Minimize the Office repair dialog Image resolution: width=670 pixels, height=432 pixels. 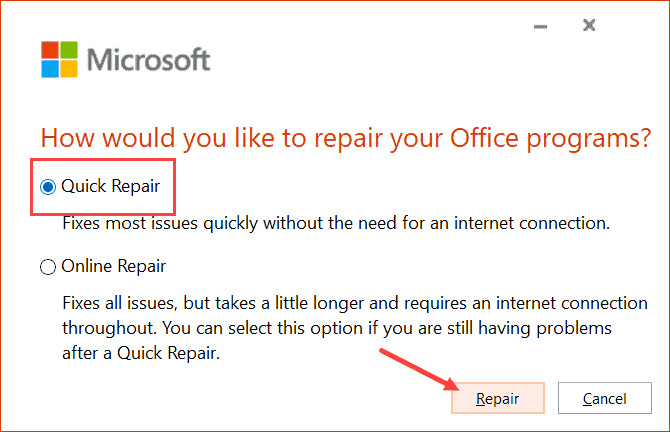click(x=542, y=26)
